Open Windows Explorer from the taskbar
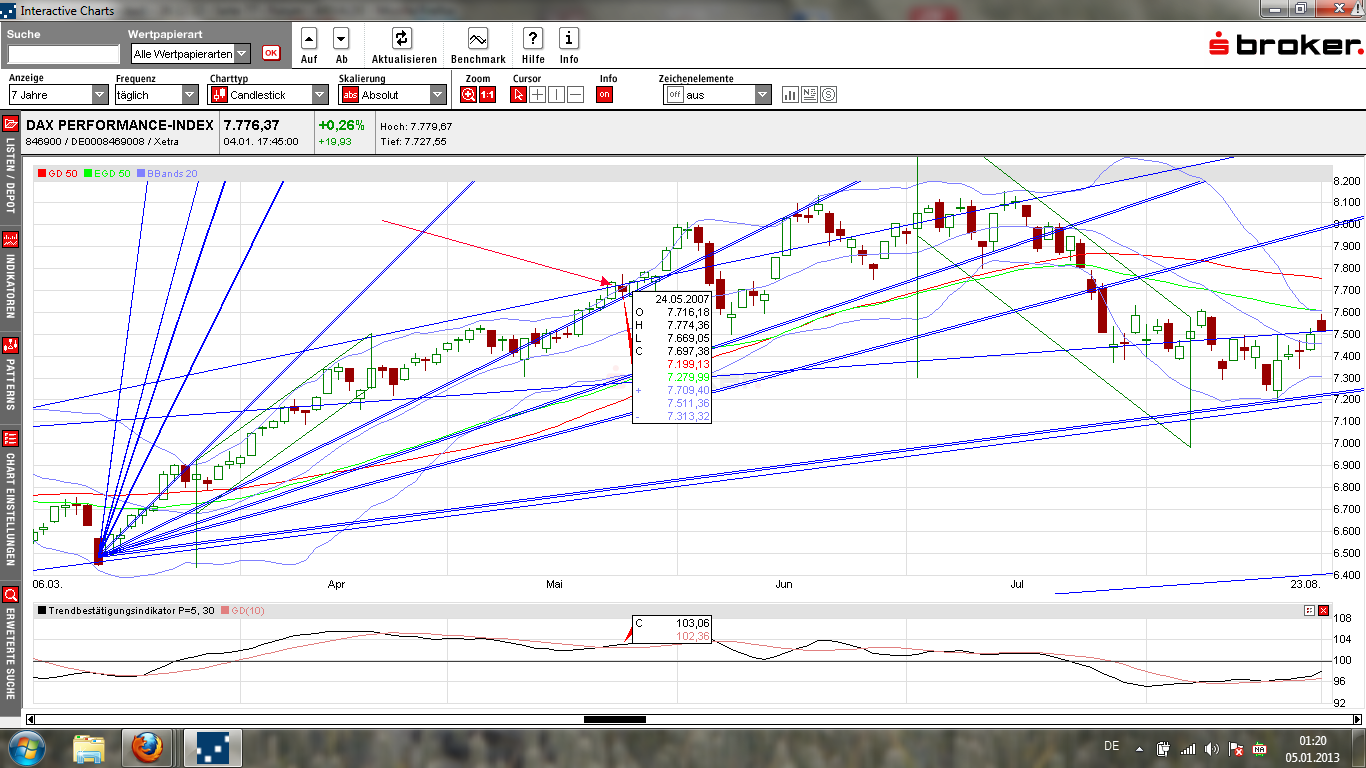Screen dimensions: 1366x768 (x=89, y=748)
